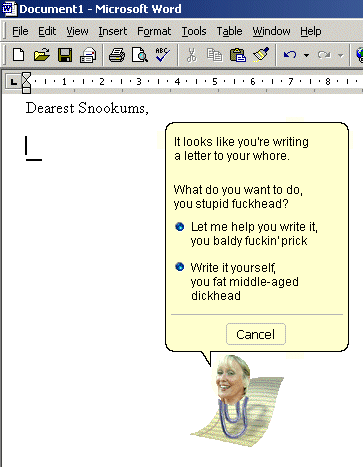Open the Format menu
The width and height of the screenshot is (363, 467).
coord(154,31)
